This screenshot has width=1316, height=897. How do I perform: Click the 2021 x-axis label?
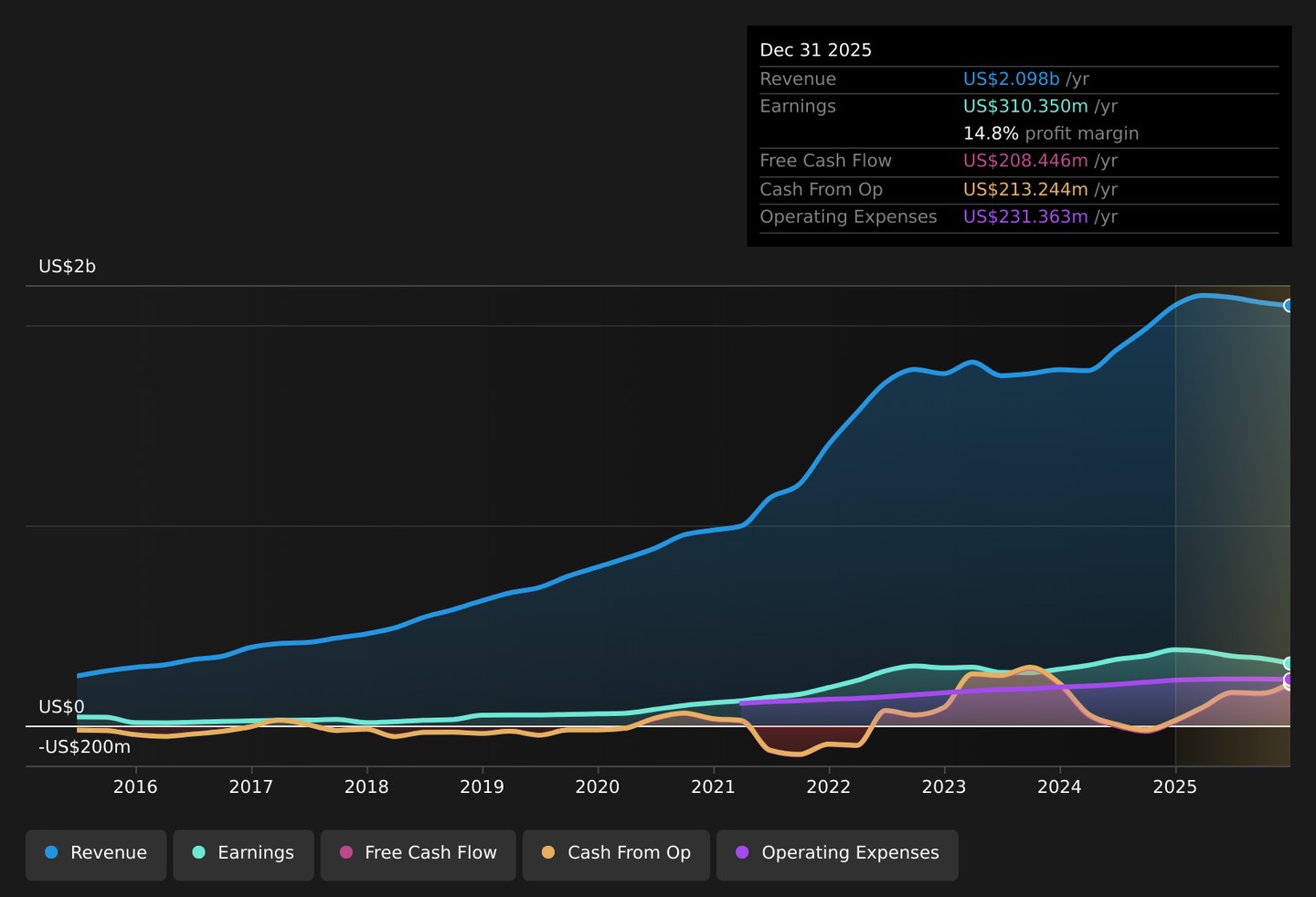click(x=713, y=787)
